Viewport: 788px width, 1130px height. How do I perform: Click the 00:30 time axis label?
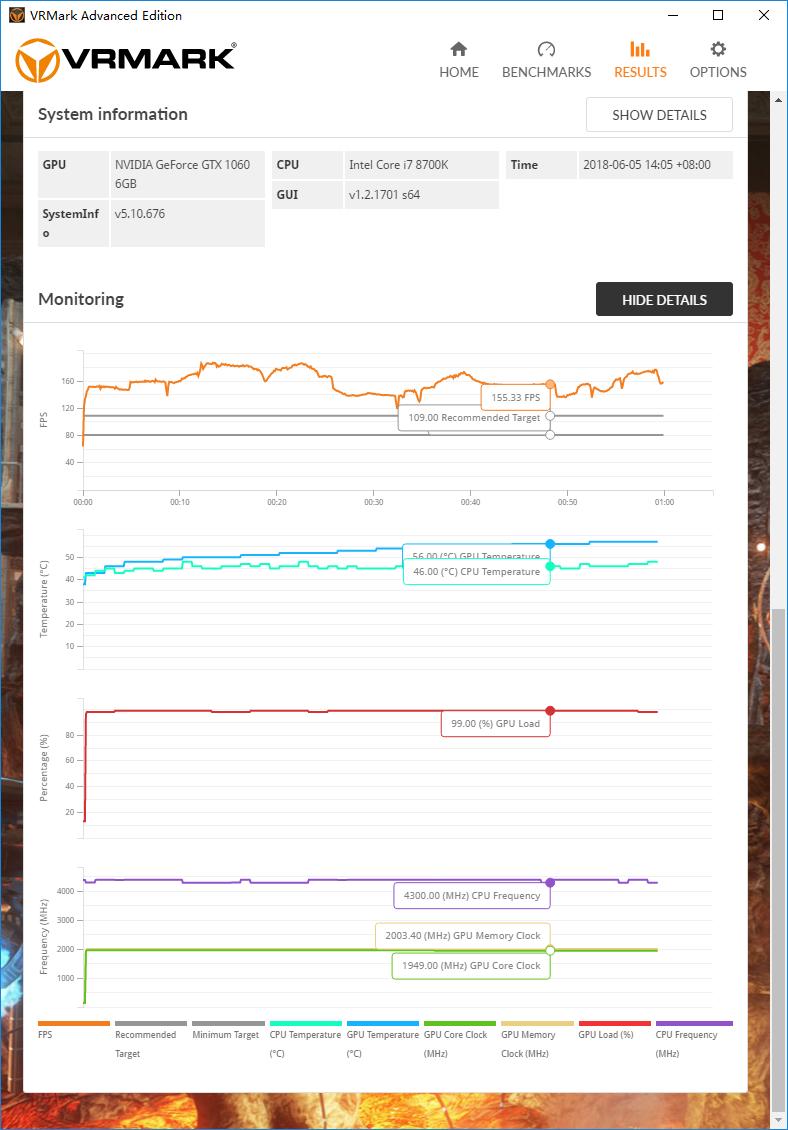(x=373, y=502)
